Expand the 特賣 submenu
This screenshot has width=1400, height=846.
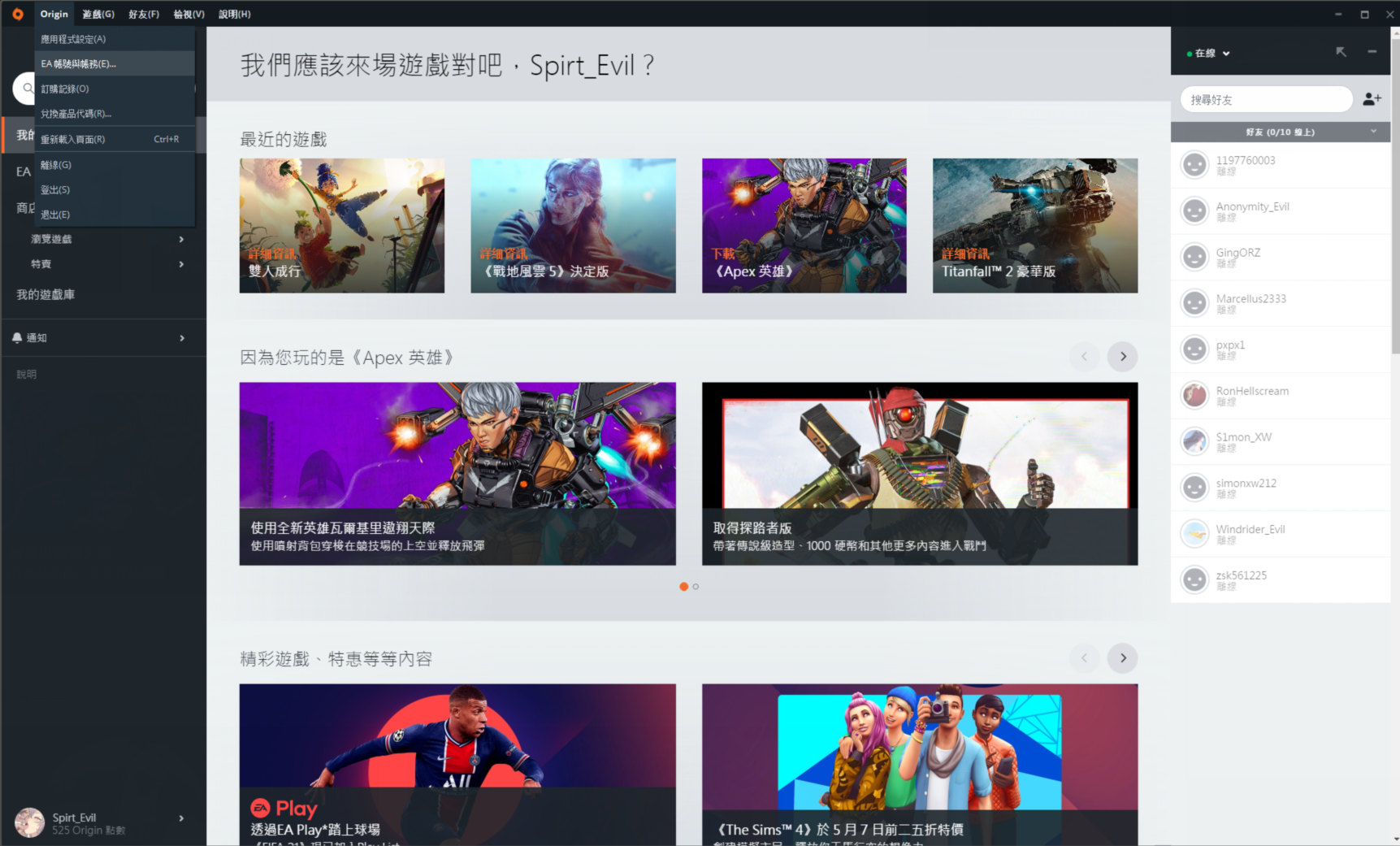coord(181,264)
